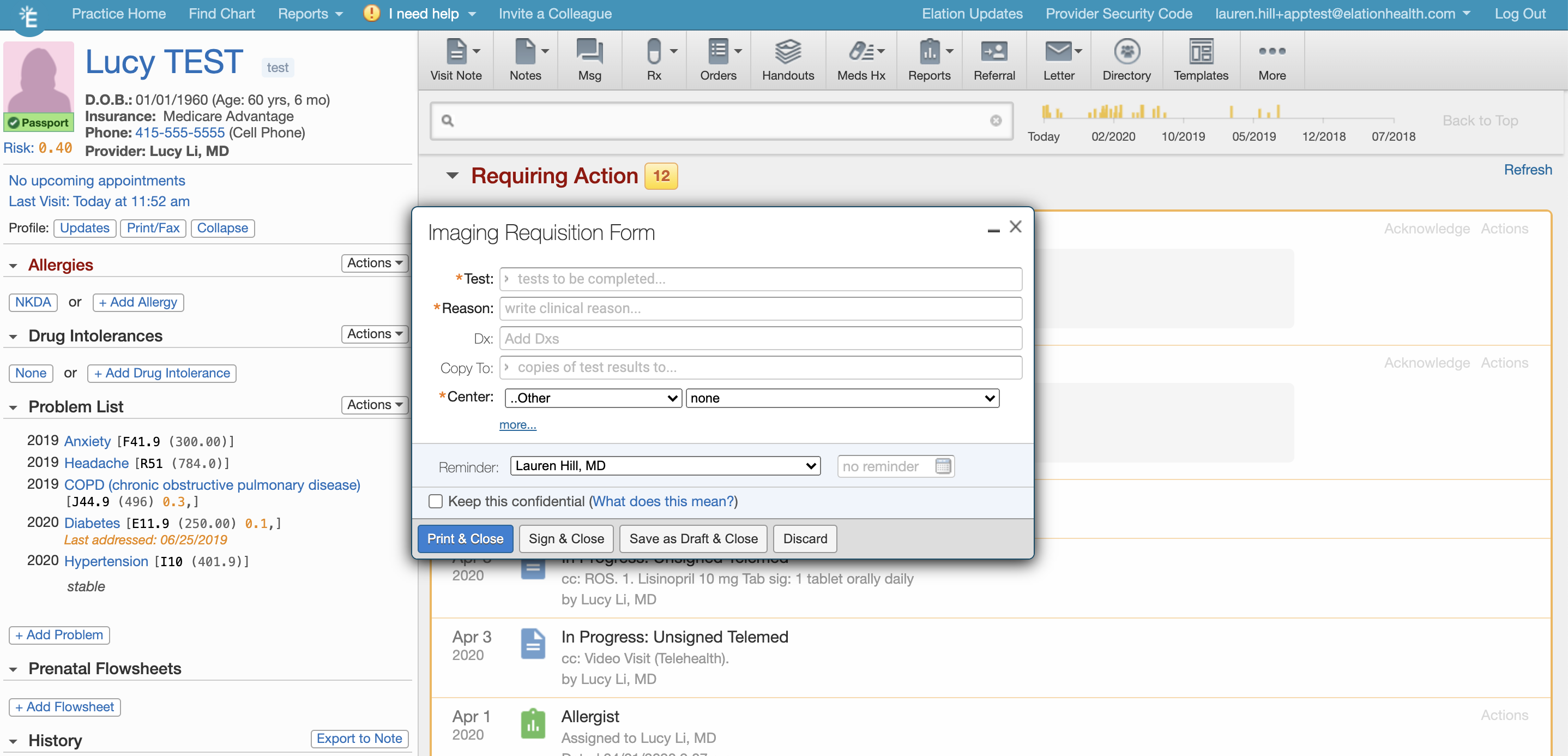This screenshot has width=1568, height=756.
Task: Open the Rx prescribing tool
Action: tap(654, 59)
